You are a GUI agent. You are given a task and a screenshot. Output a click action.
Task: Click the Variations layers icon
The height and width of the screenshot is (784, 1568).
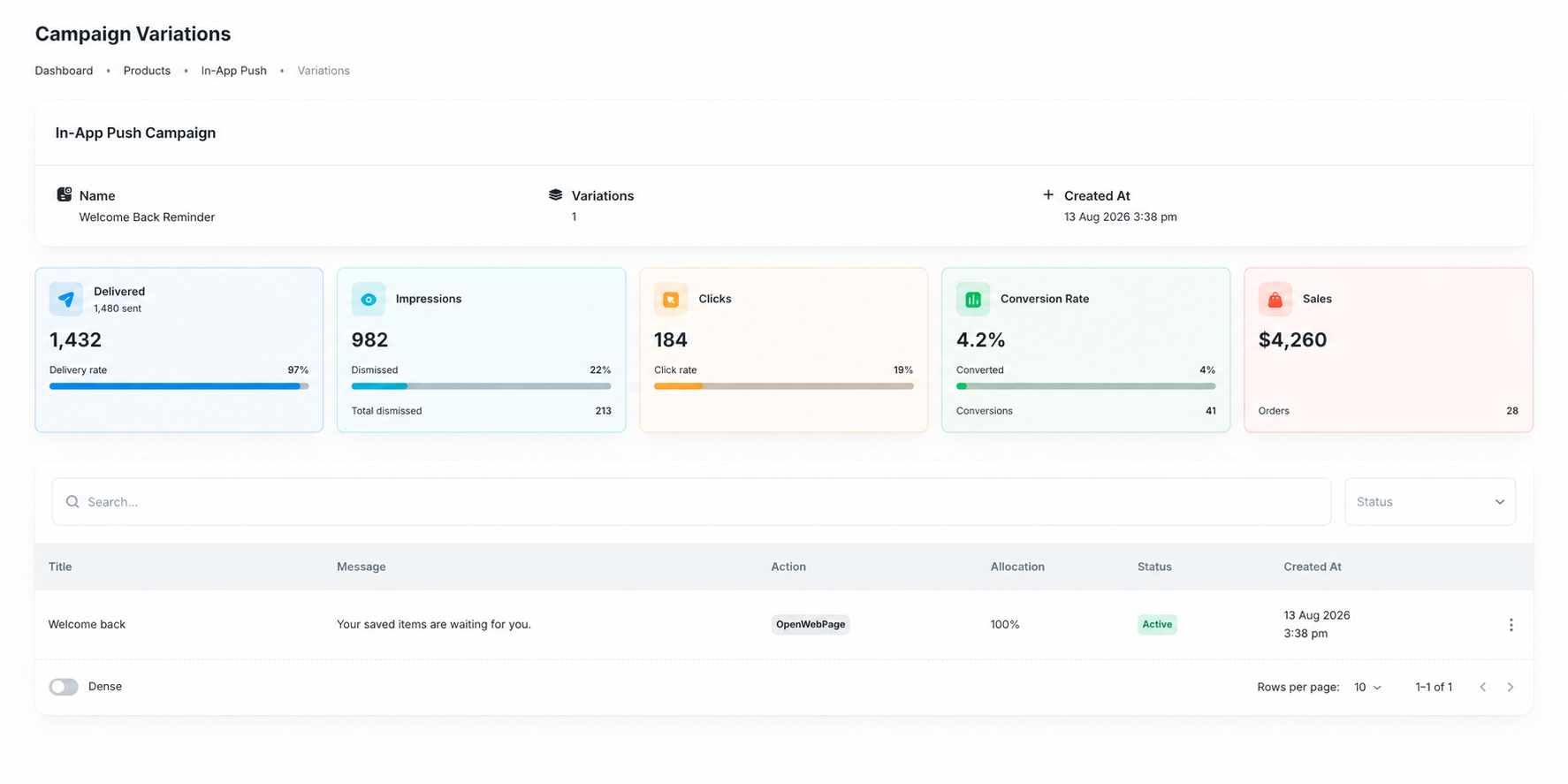[555, 194]
